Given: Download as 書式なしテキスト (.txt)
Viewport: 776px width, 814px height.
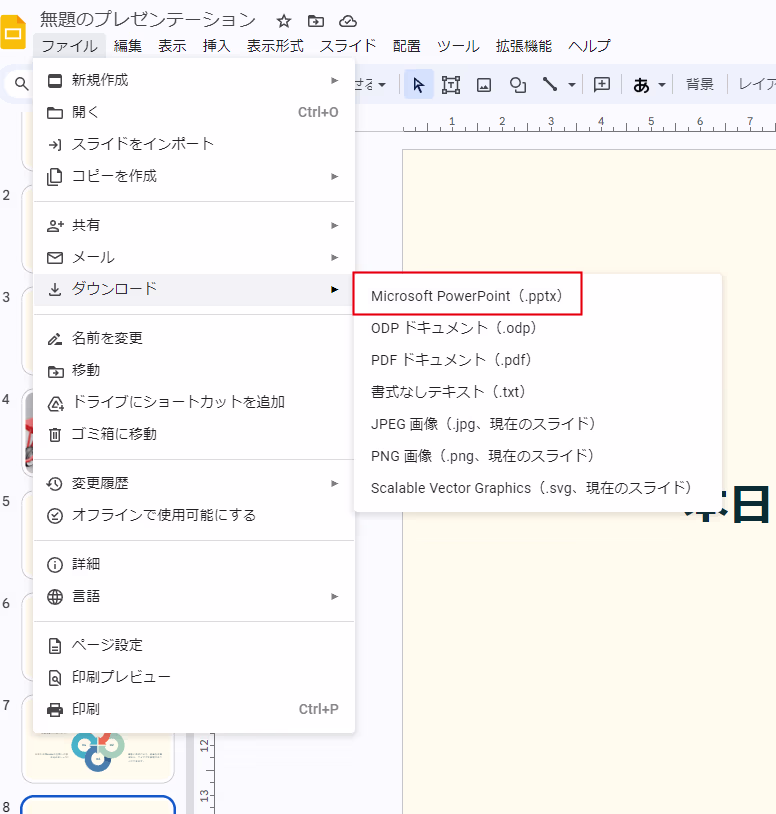Looking at the screenshot, I should tap(538, 392).
